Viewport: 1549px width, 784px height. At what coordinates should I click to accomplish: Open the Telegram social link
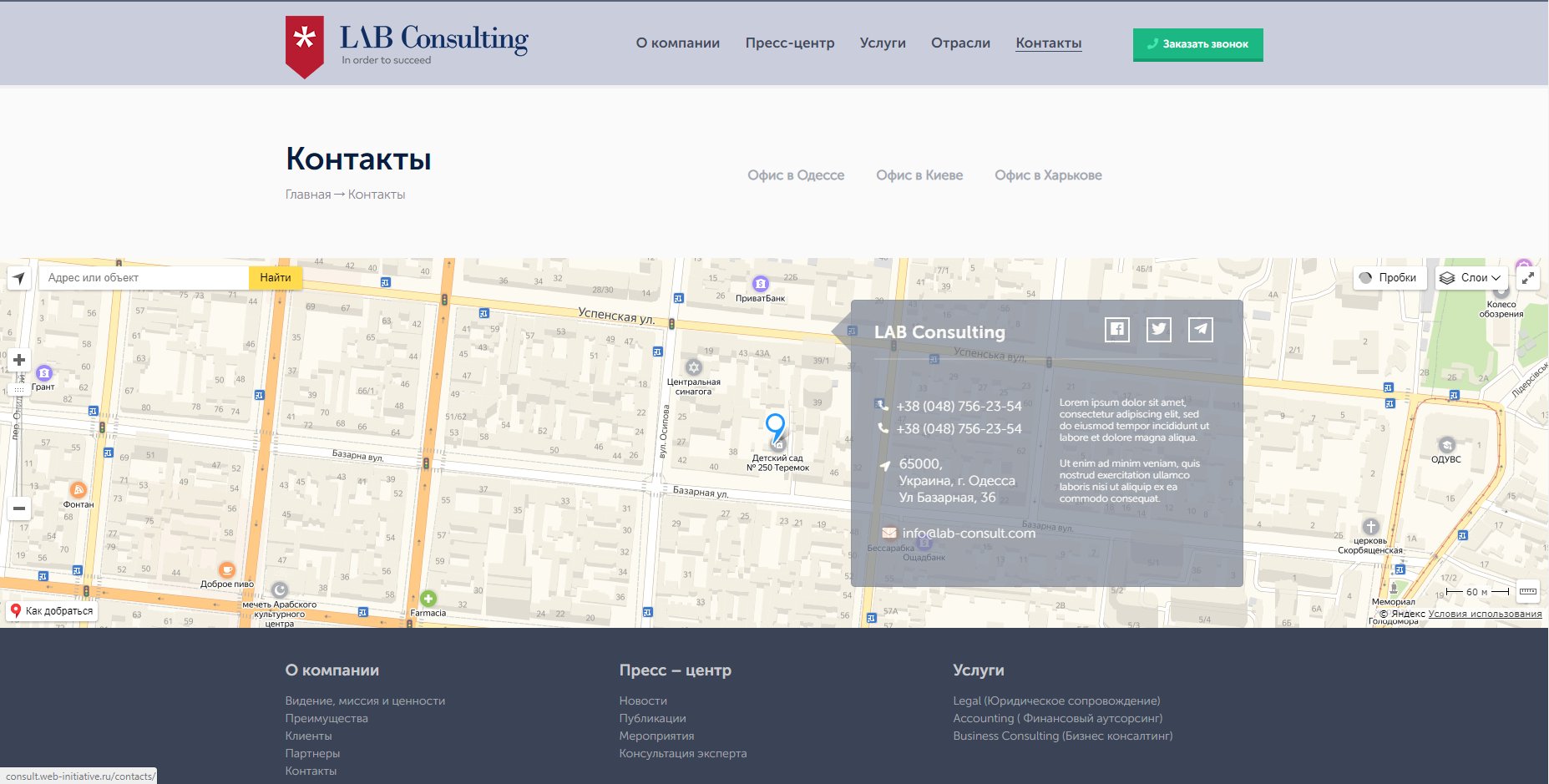(1201, 329)
